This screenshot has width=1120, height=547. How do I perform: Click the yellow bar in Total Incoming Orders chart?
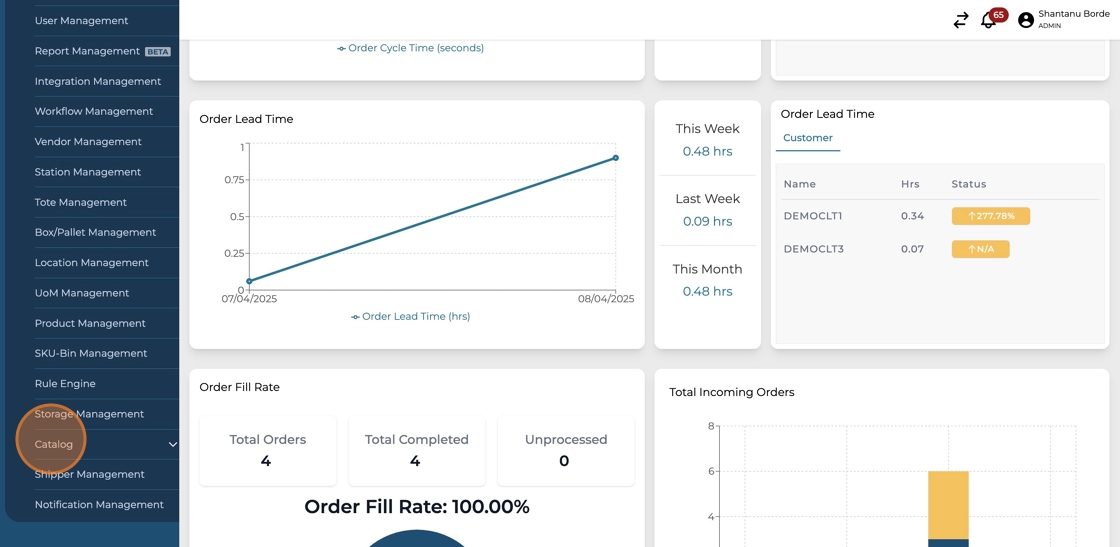(948, 504)
